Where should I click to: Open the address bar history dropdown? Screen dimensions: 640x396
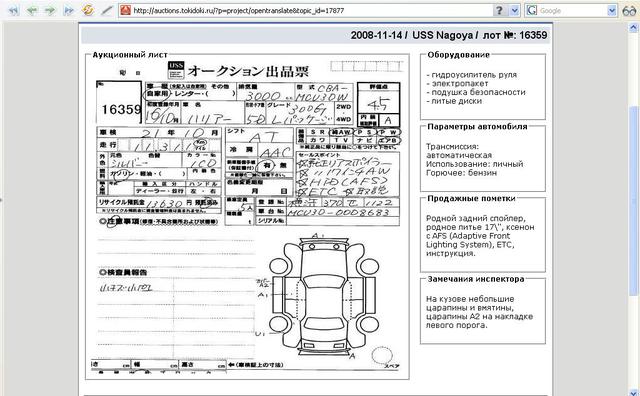(514, 10)
